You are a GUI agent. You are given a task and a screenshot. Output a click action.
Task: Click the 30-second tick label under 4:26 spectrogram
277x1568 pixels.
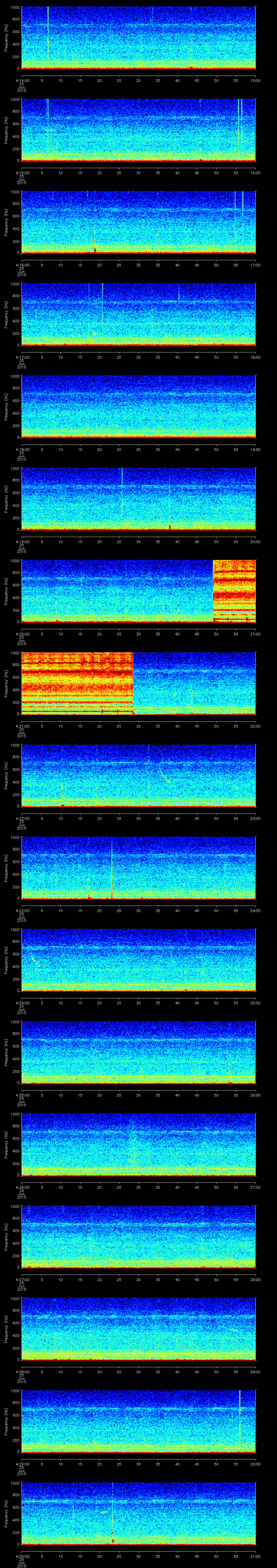click(x=138, y=1187)
